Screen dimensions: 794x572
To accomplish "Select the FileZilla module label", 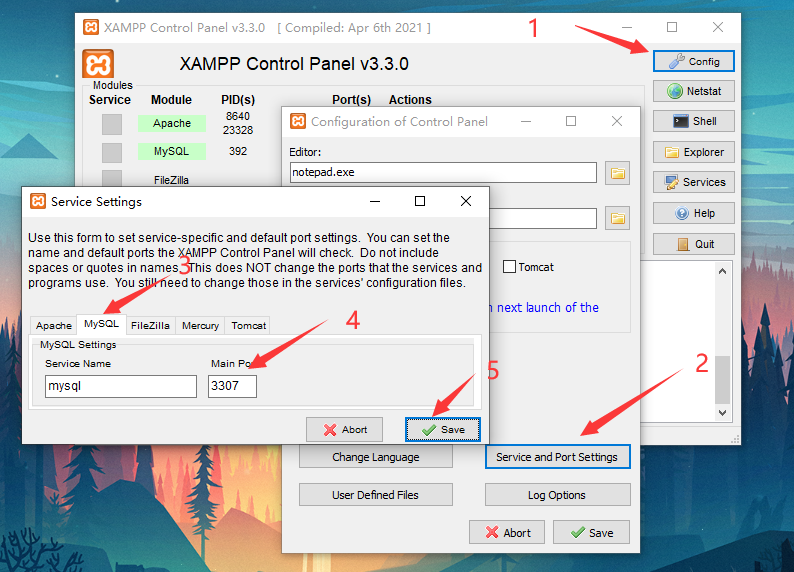I will [171, 180].
